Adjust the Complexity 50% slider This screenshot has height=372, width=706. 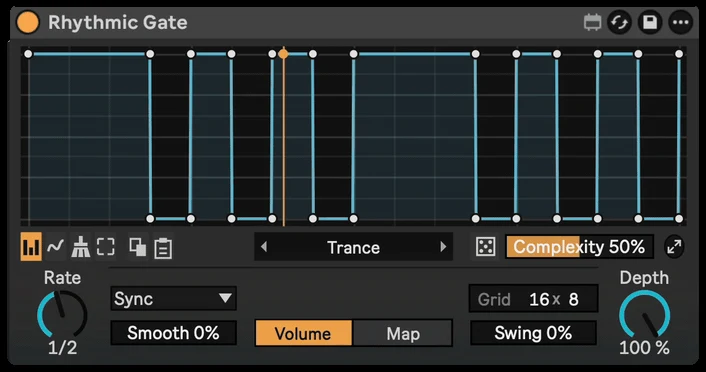point(579,247)
